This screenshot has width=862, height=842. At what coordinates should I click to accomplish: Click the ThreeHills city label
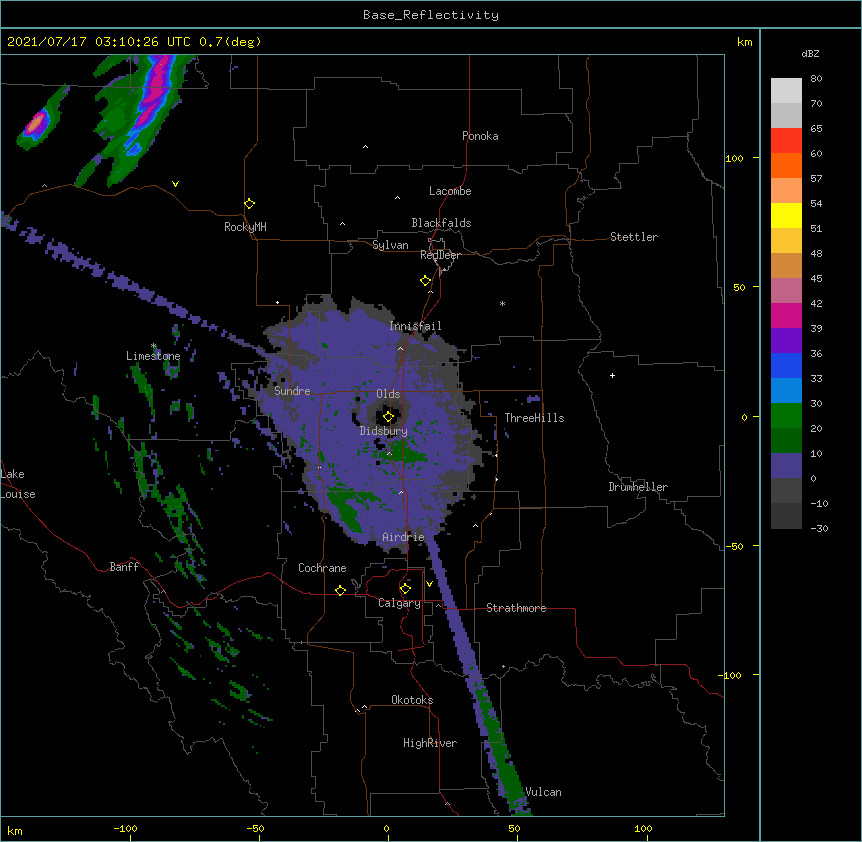534,418
